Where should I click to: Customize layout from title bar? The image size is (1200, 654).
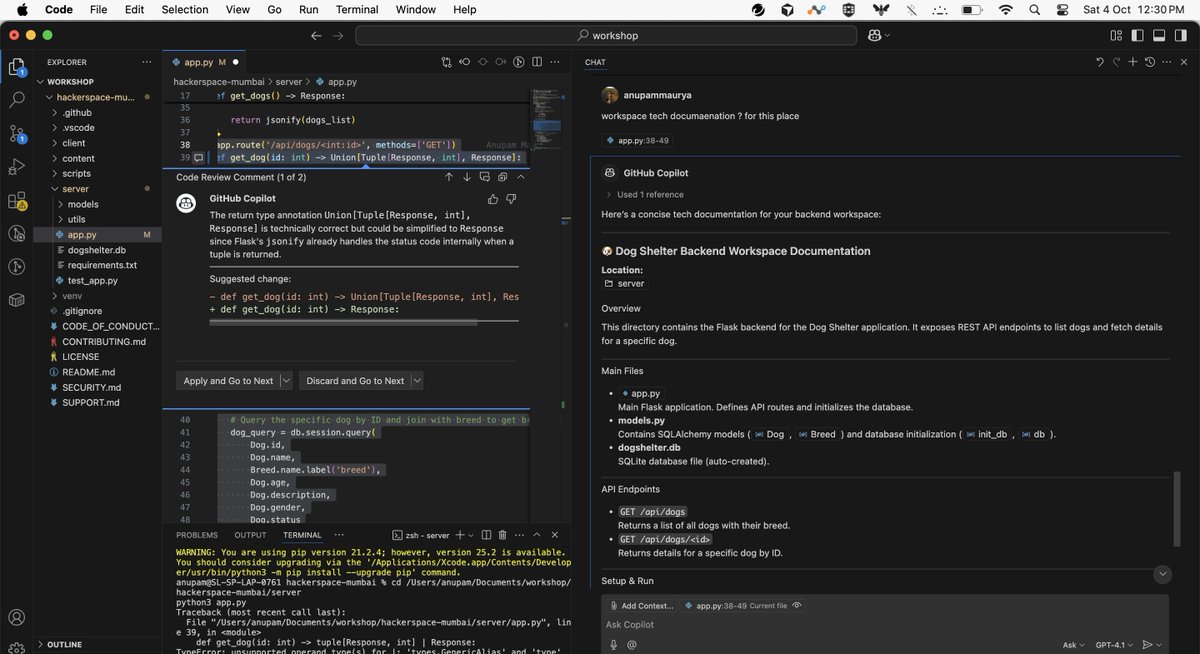pos(1115,35)
